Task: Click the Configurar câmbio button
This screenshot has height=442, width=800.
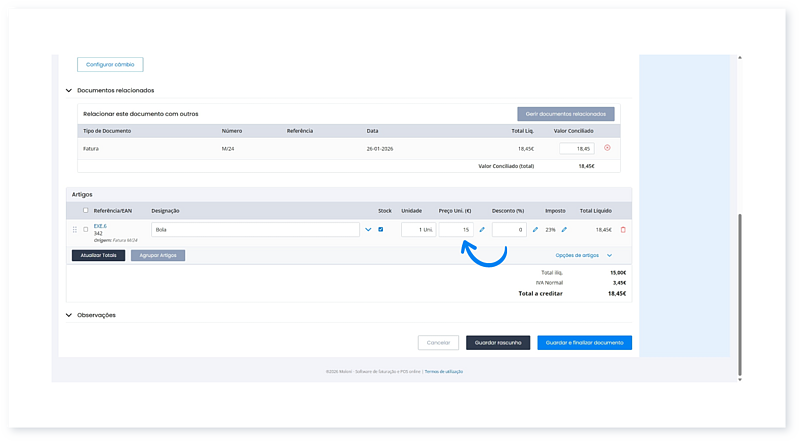Action: [x=110, y=65]
